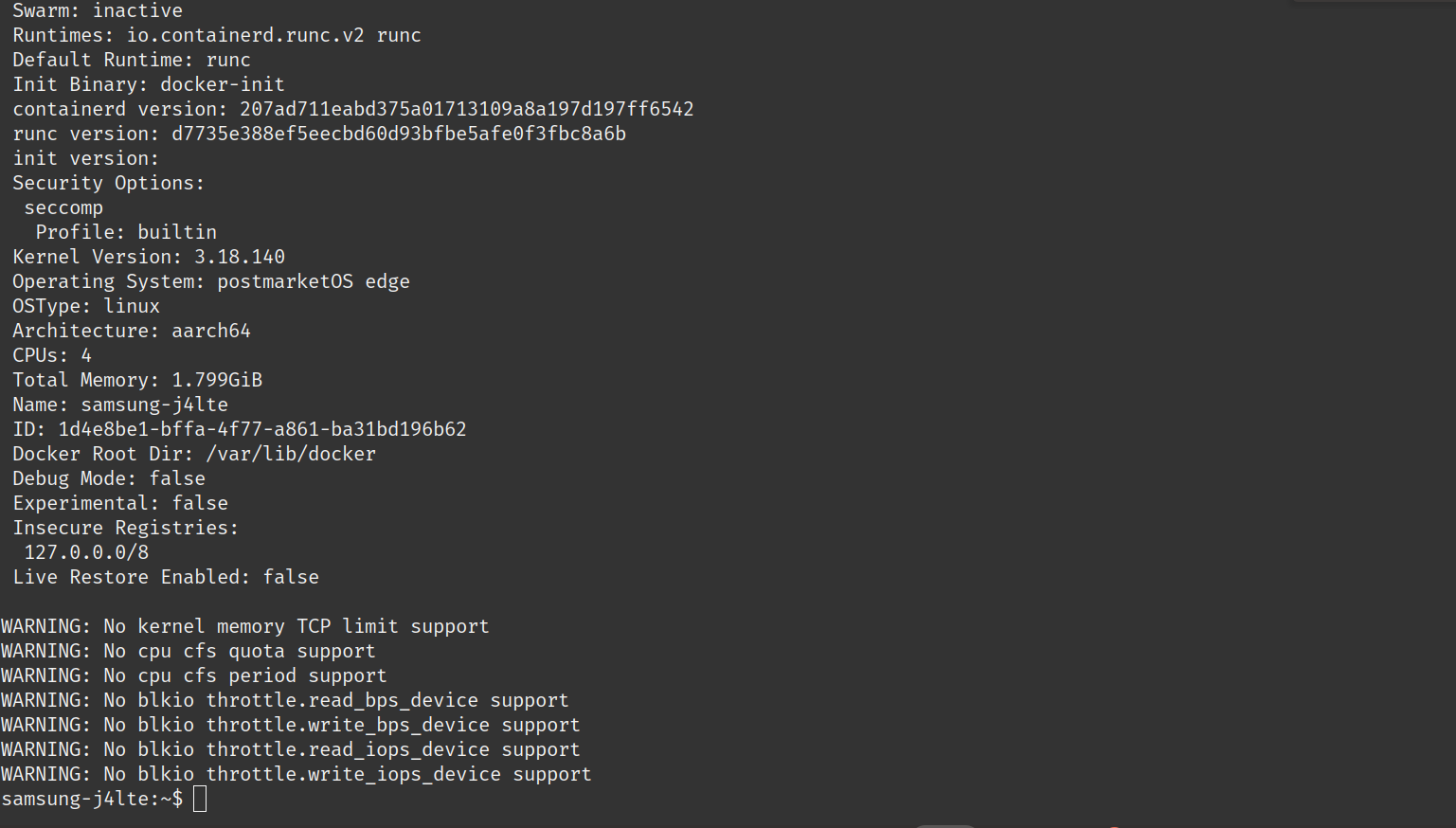Click the Kernel Version 3.18.140 line
Screen dimensions: 1456x828
[x=149, y=257]
